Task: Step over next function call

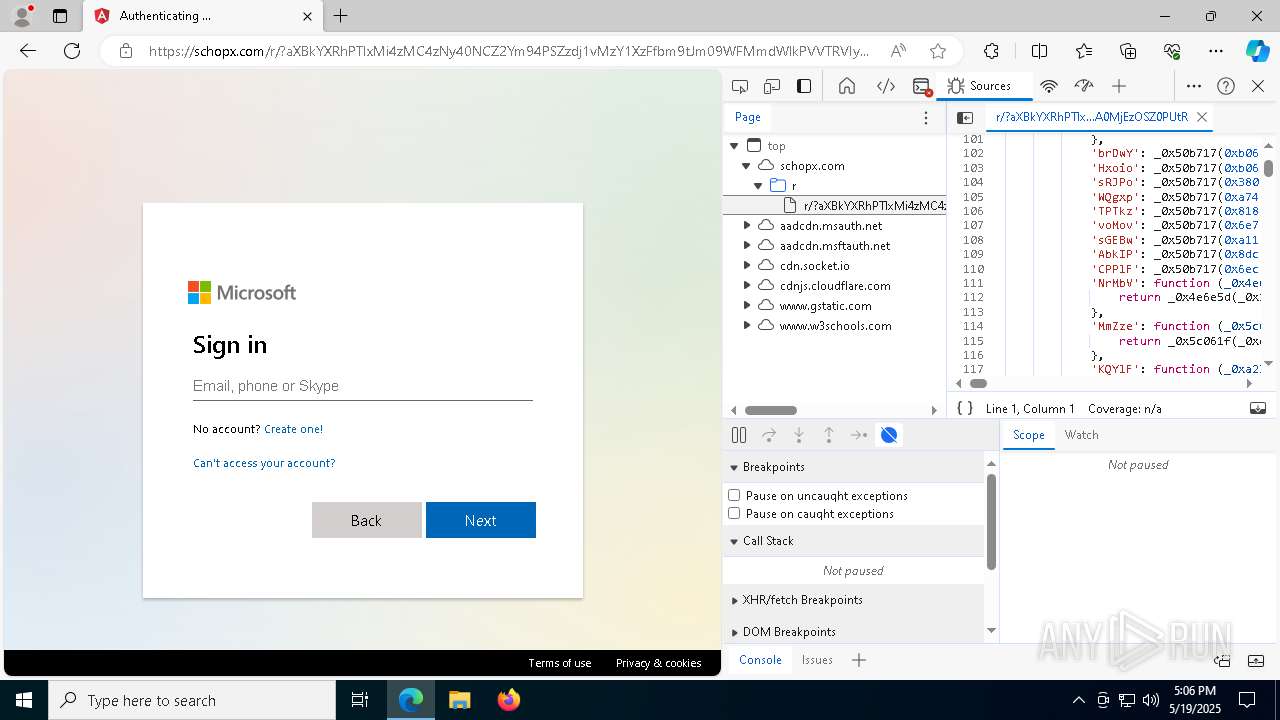Action: click(x=769, y=435)
